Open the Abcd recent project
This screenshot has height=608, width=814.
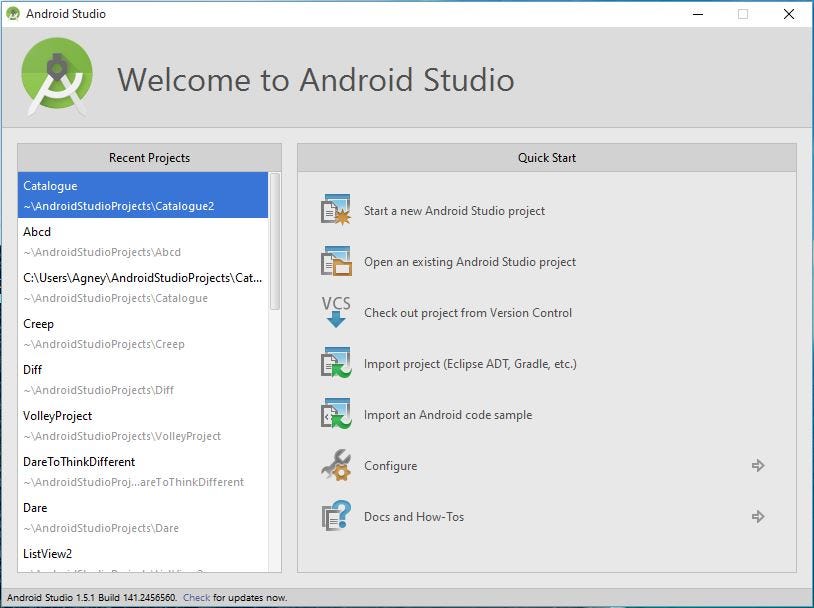coord(142,241)
